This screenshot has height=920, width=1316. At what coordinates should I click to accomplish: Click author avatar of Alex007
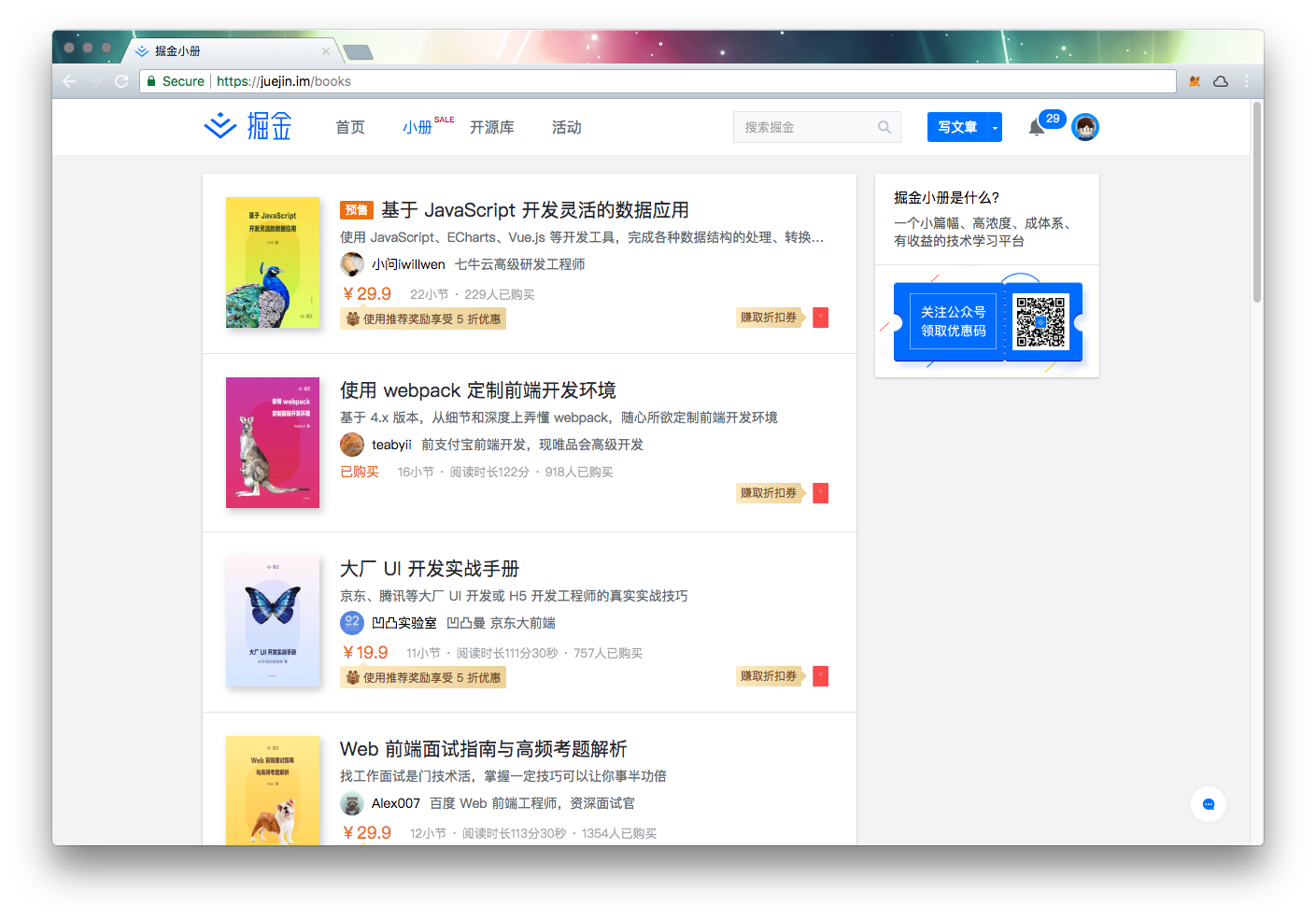pyautogui.click(x=352, y=803)
